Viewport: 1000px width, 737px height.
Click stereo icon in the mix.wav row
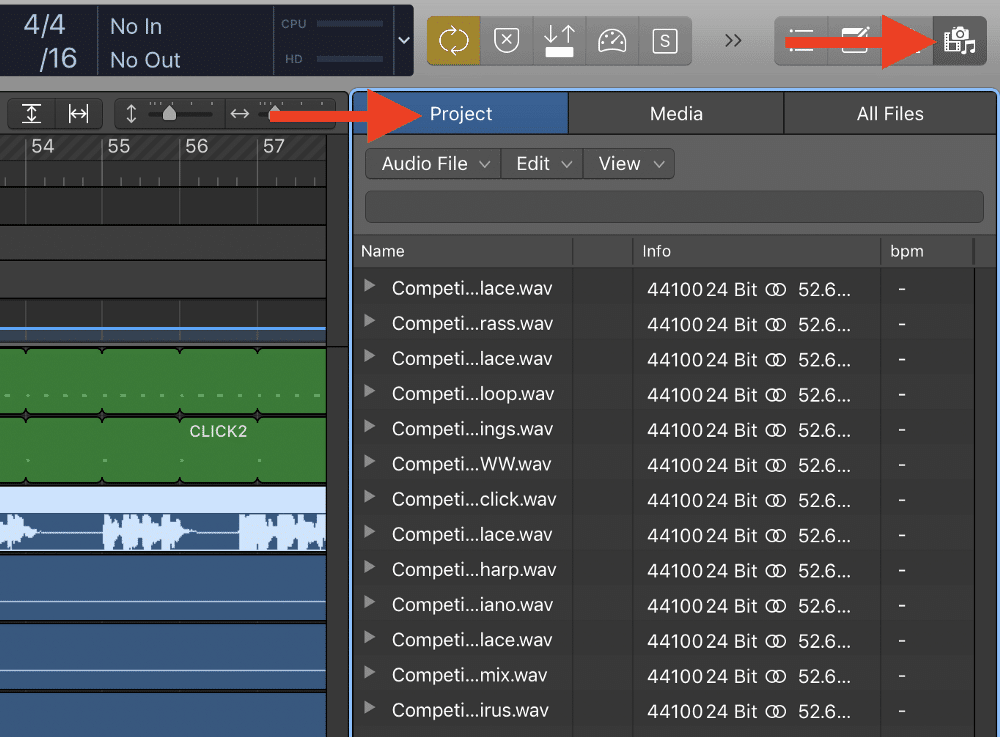point(776,676)
